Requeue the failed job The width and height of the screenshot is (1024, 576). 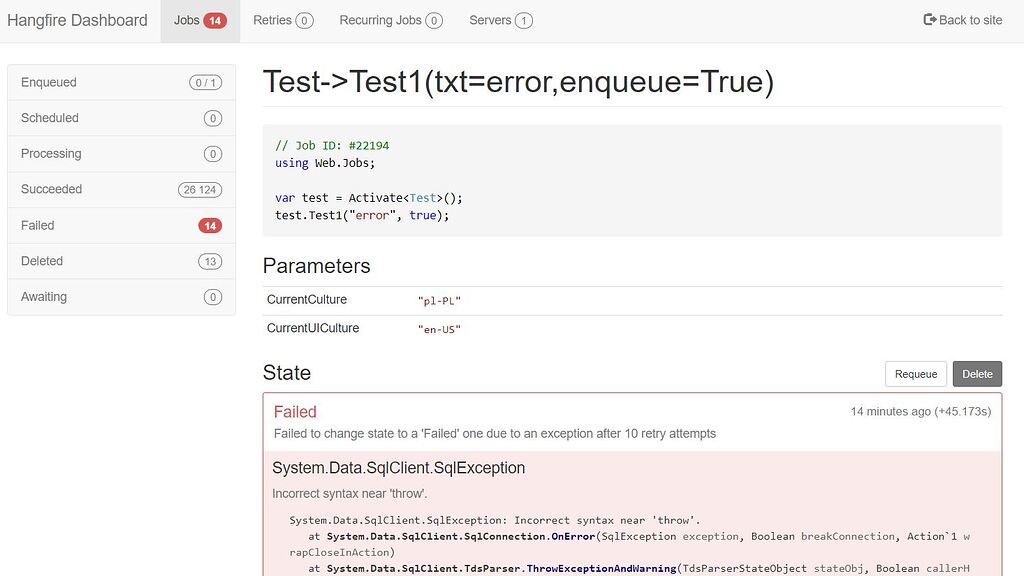(916, 374)
